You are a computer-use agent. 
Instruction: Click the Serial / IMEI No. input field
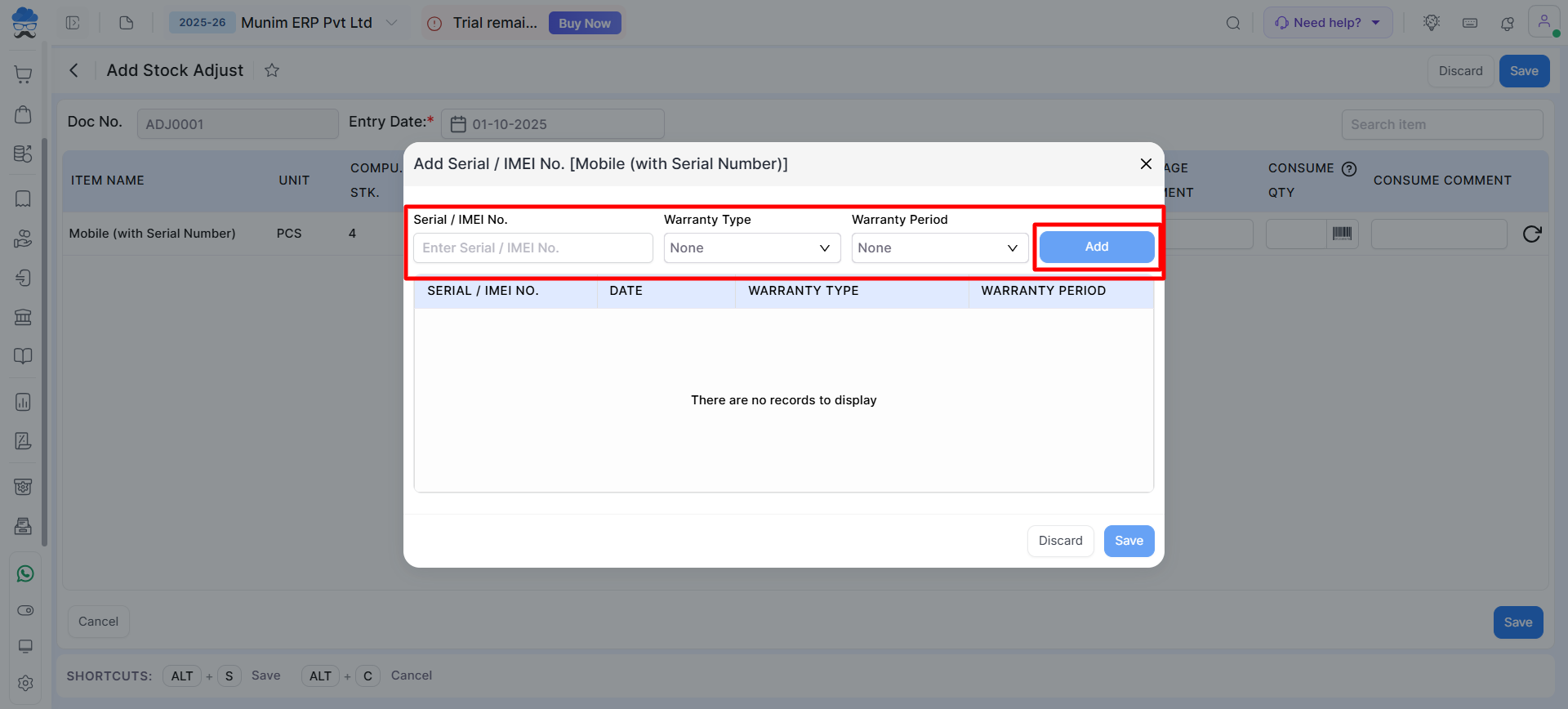tap(532, 248)
